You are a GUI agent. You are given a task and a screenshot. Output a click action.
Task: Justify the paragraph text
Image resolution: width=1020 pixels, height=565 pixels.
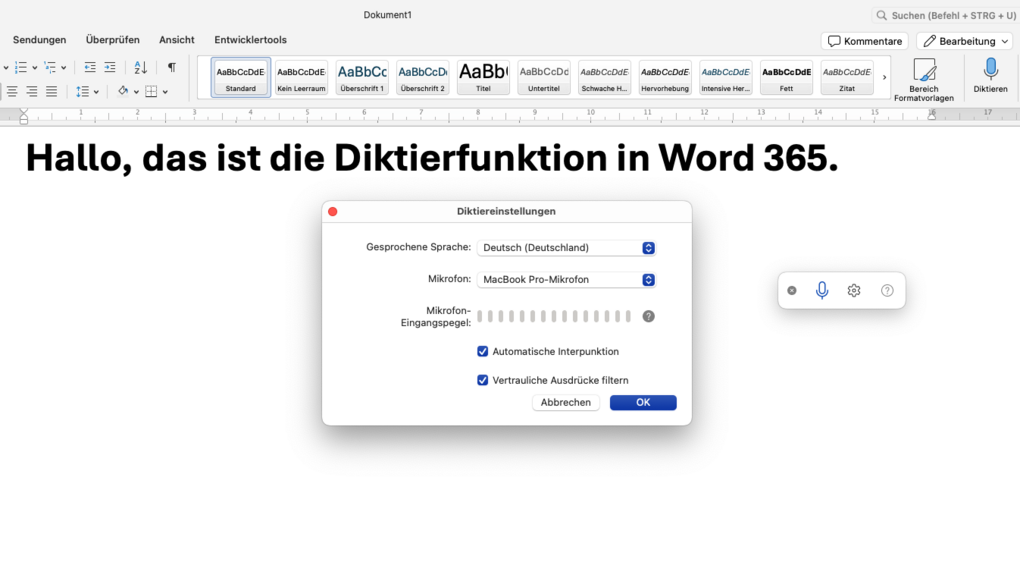click(51, 92)
